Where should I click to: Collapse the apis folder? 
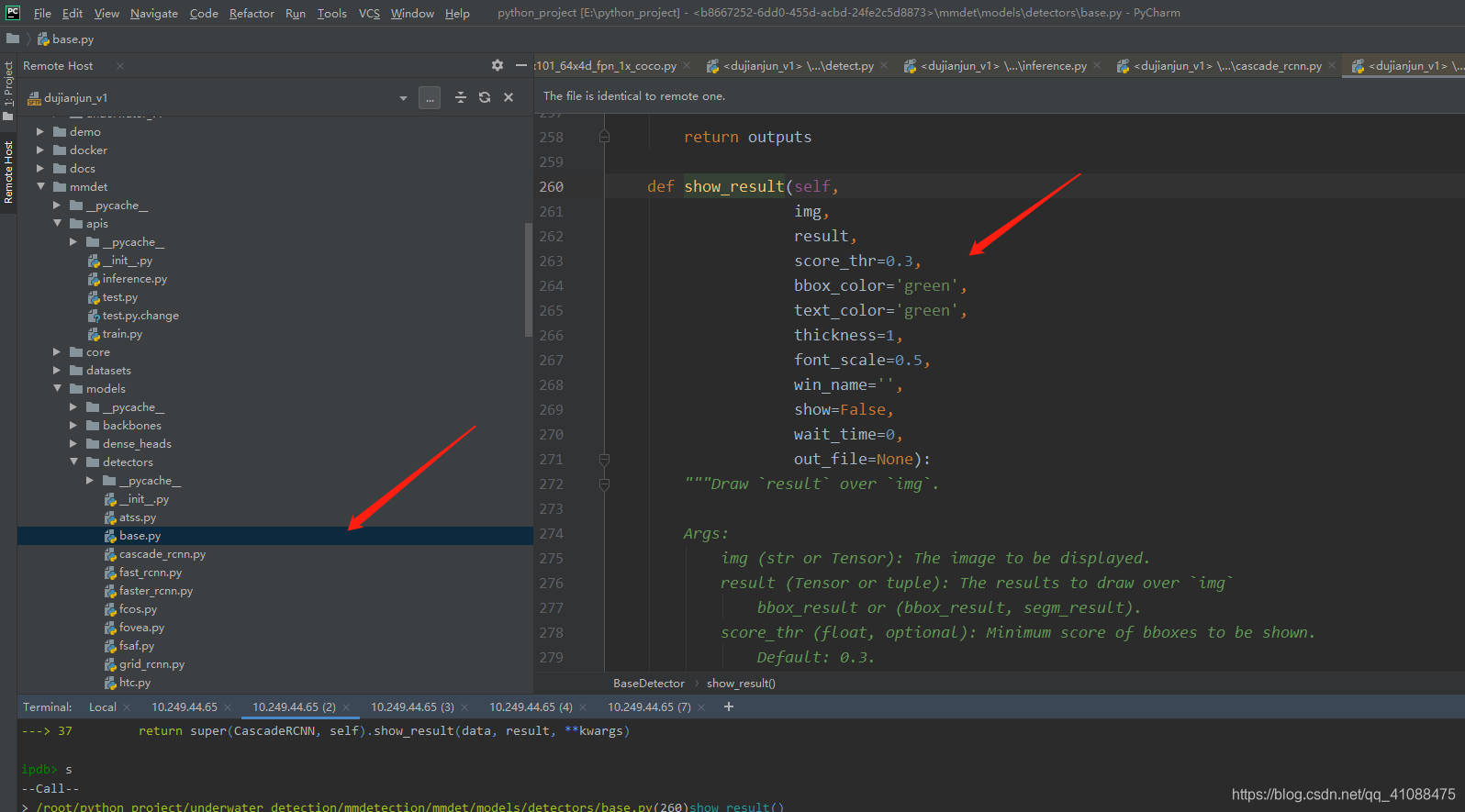[x=57, y=223]
